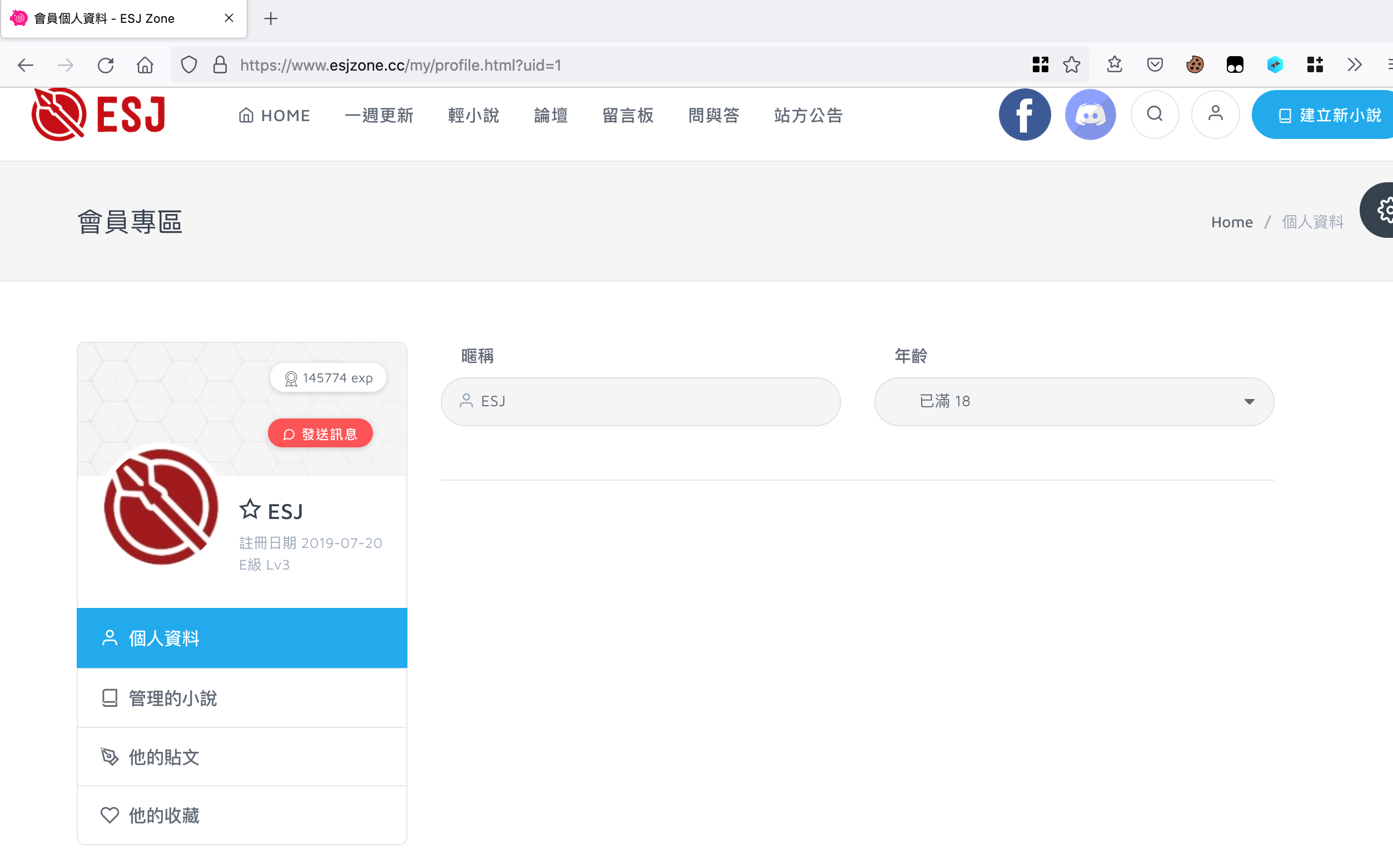
Task: Reload the page with refresh icon
Action: tap(106, 65)
